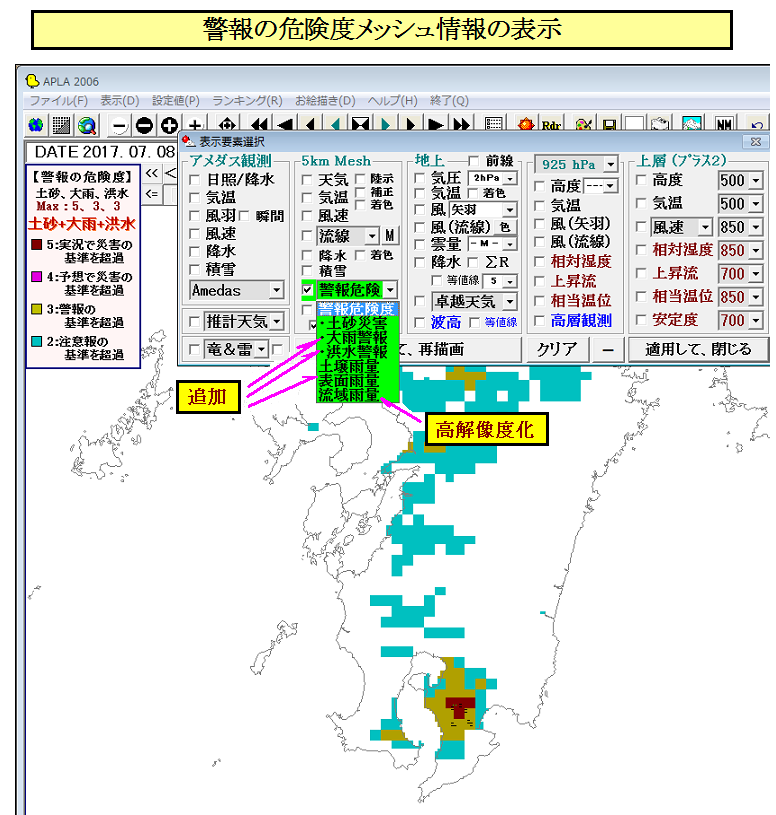Click the large black left-arrow icon

[284, 125]
